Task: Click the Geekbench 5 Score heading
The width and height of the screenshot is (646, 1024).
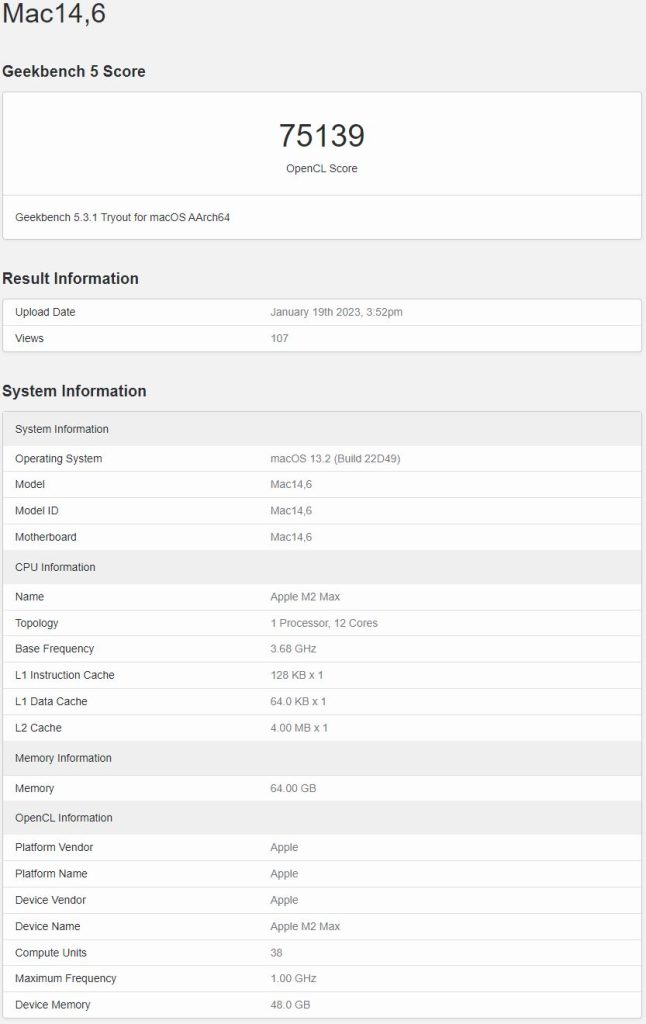Action: pyautogui.click(x=74, y=71)
